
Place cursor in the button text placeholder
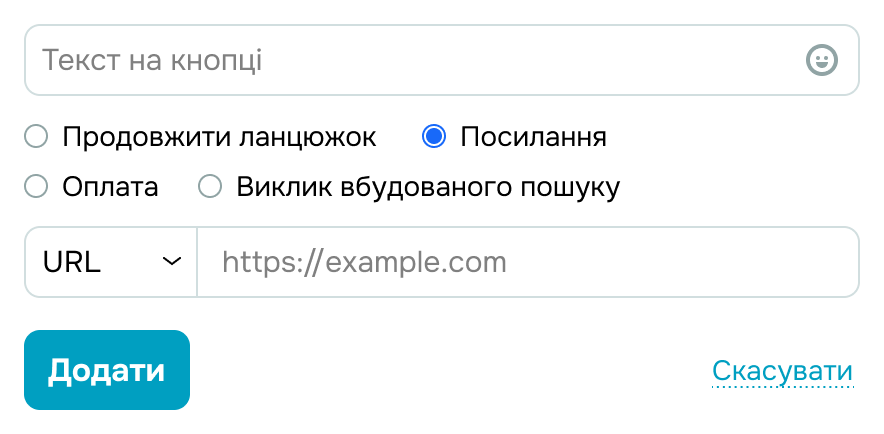point(152,60)
